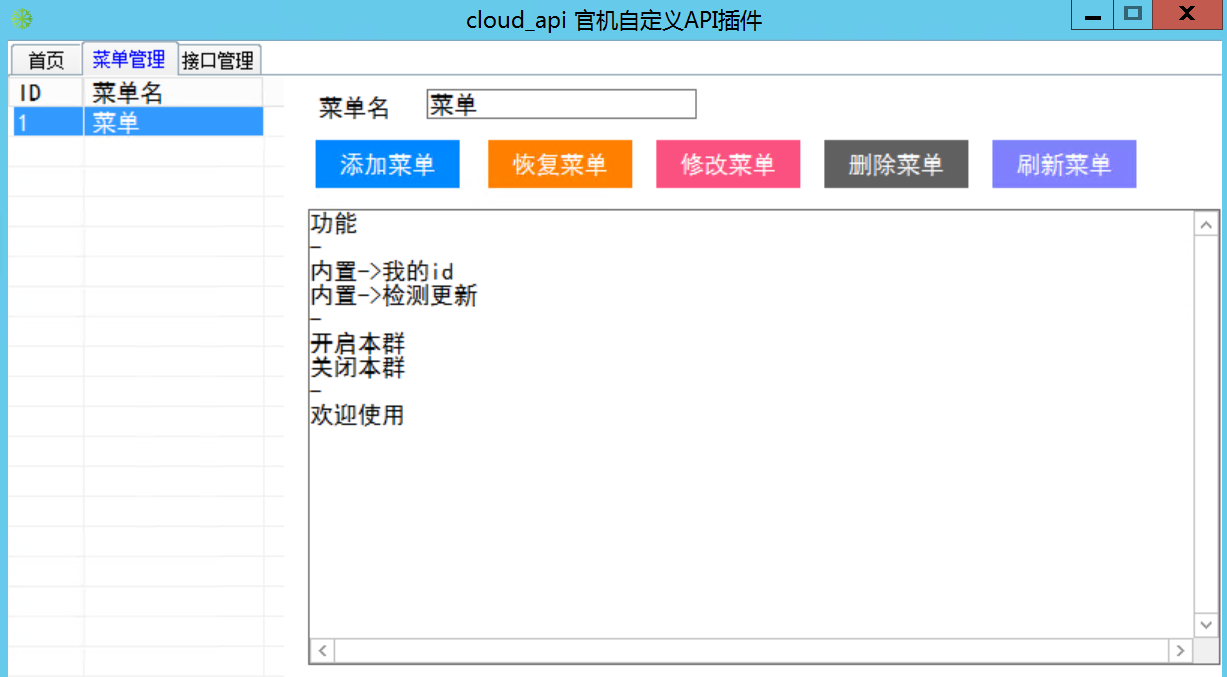
Task: Switch to the 首页 tab
Action: [46, 60]
